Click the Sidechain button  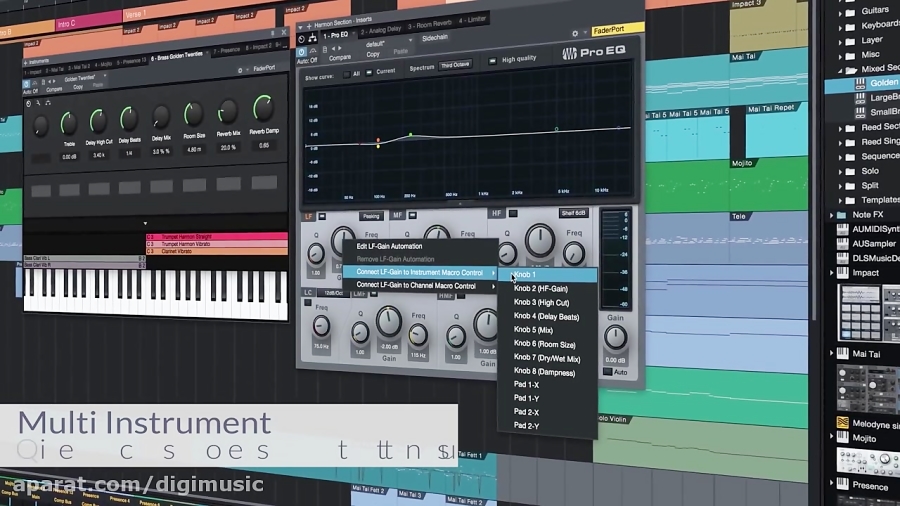pyautogui.click(x=435, y=38)
